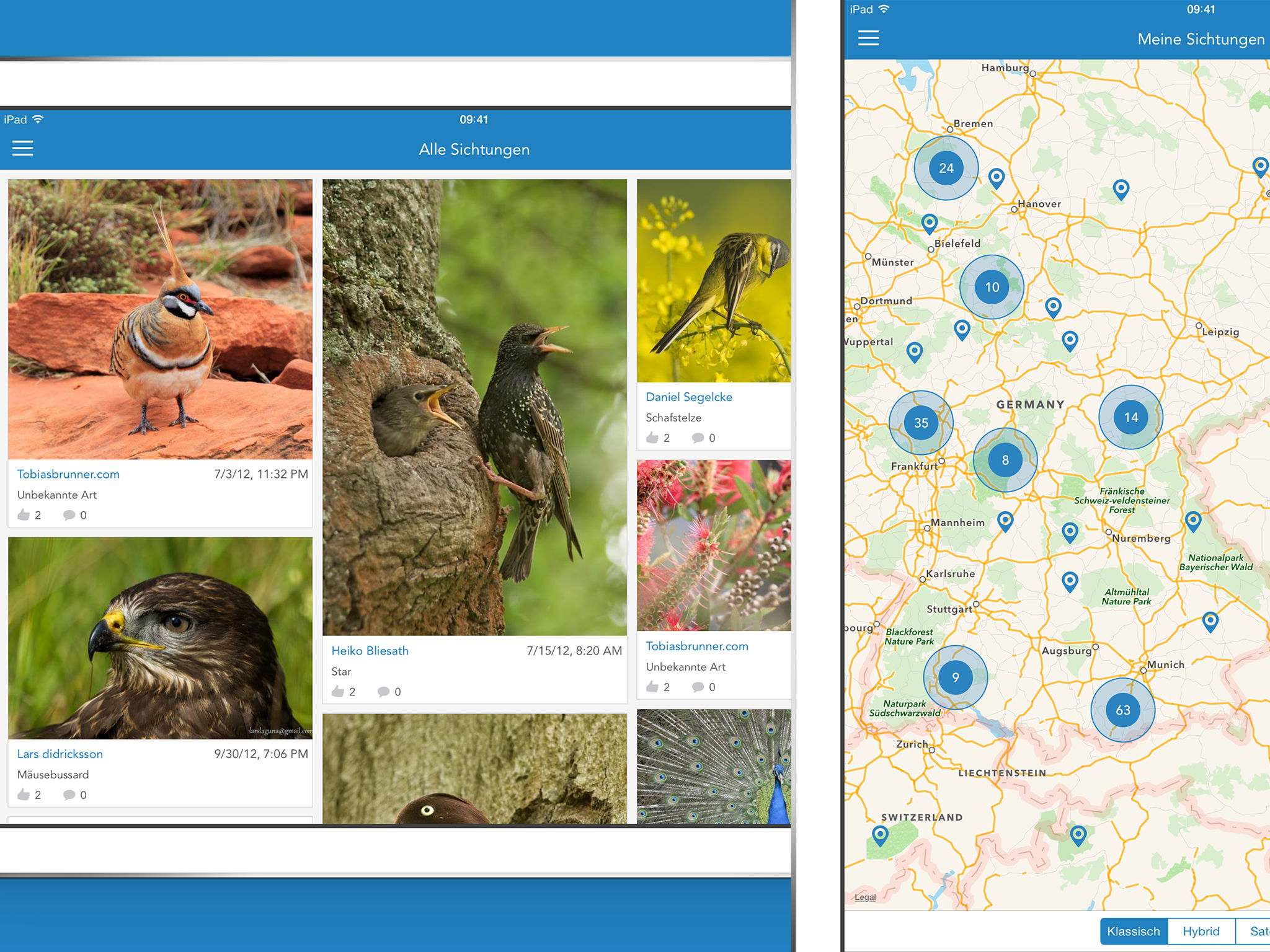
Task: Select the map pin near Hanover
Action: pyautogui.click(x=997, y=178)
